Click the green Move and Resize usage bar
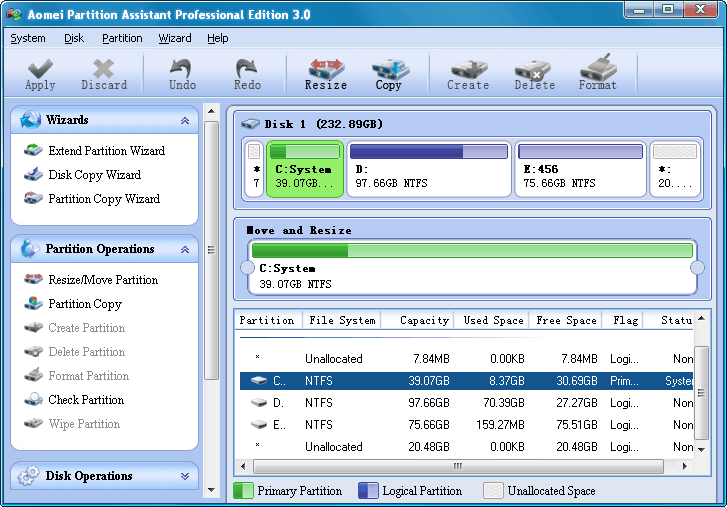 472,250
